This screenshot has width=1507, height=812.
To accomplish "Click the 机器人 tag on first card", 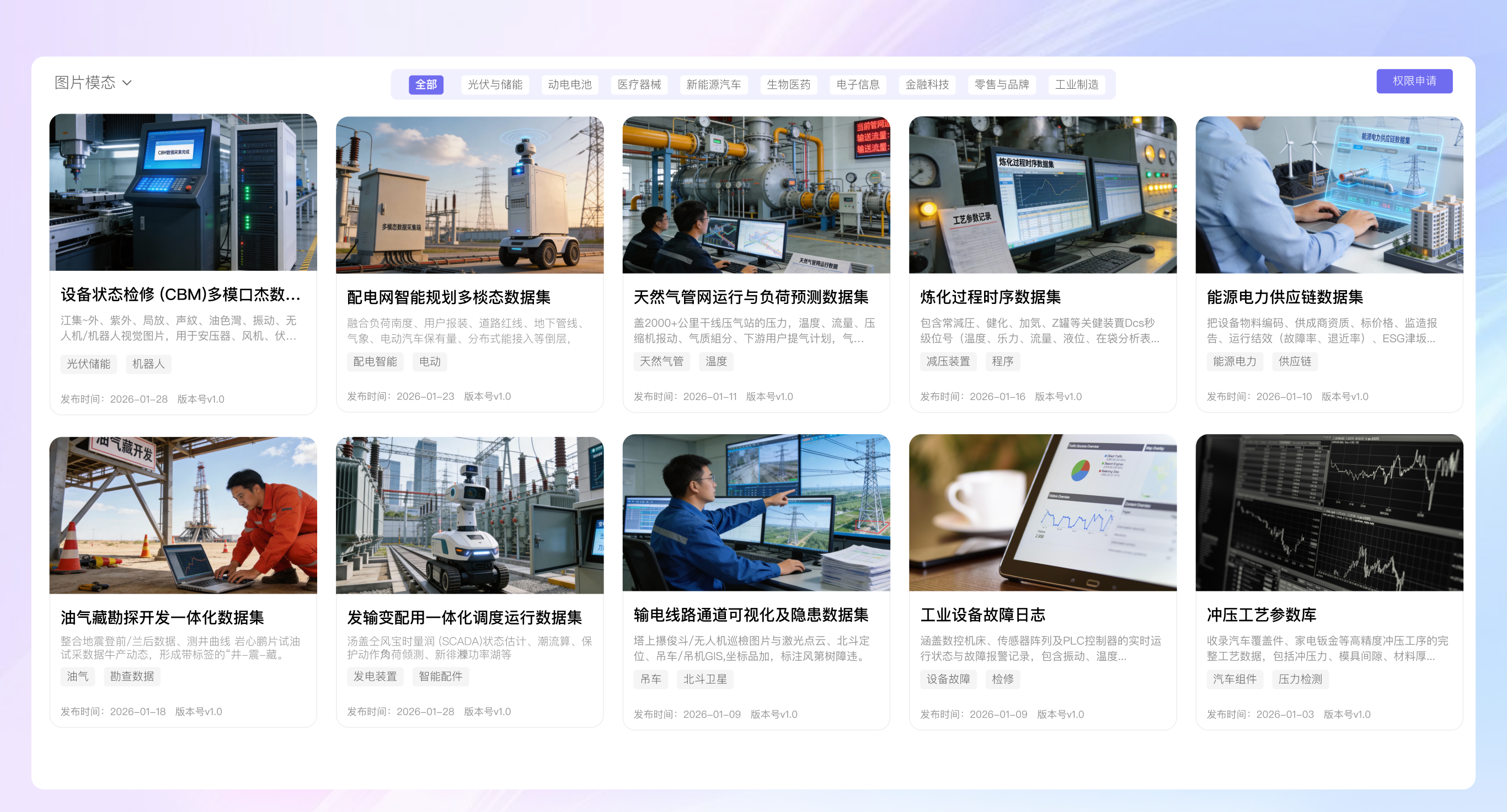I will (148, 364).
